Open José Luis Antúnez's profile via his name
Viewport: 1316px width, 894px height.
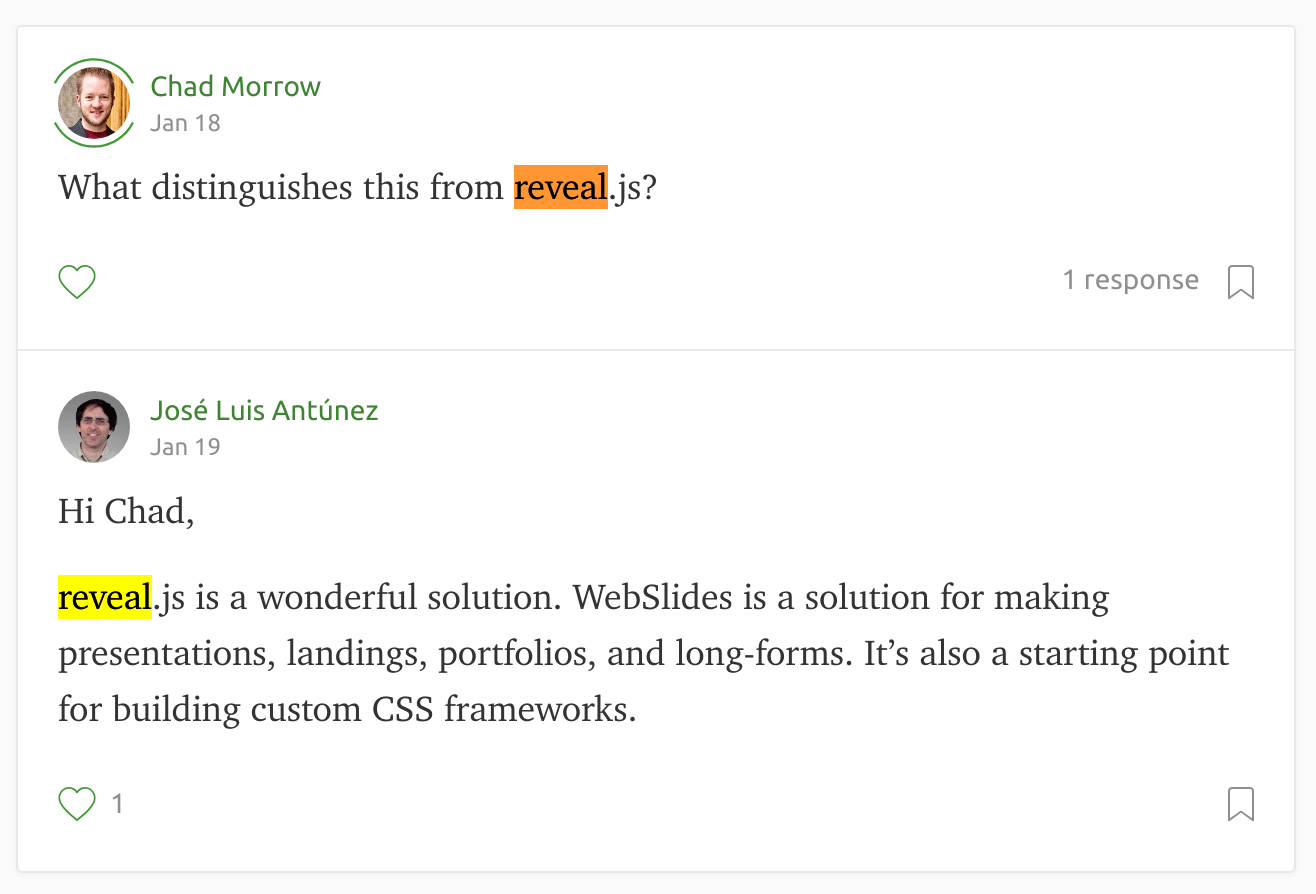tap(264, 410)
